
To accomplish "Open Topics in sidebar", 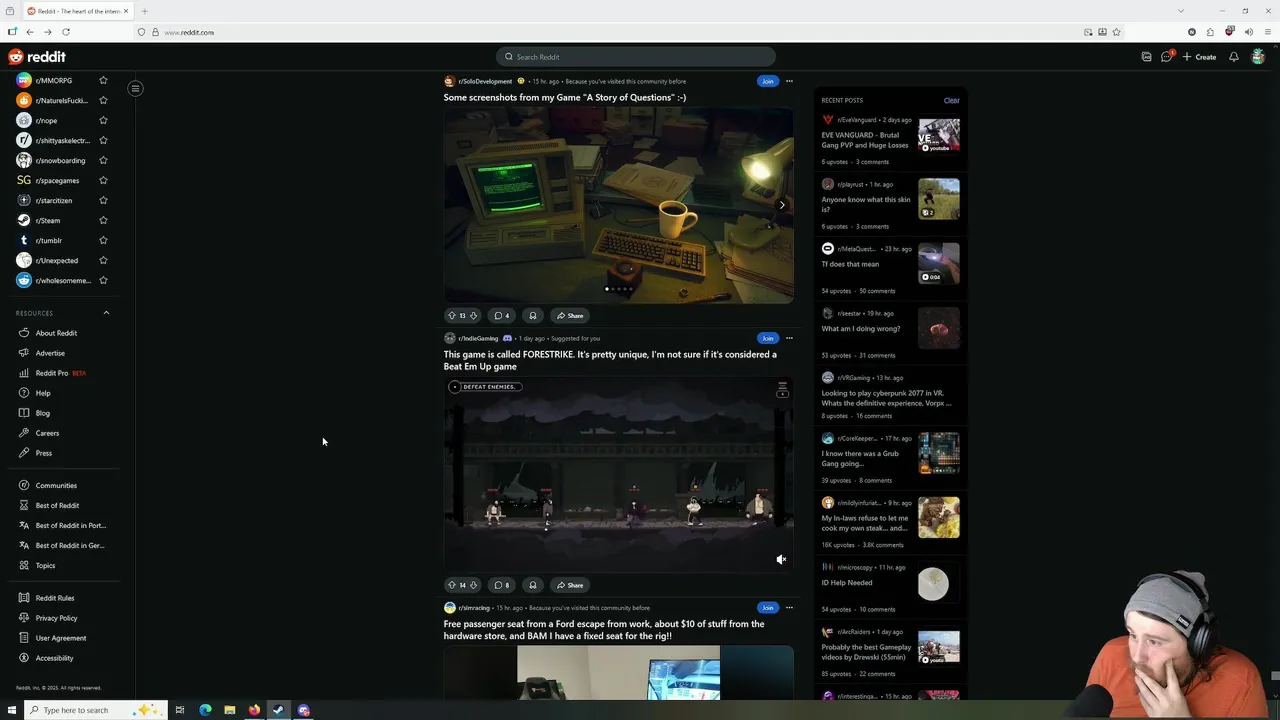I will 45,565.
